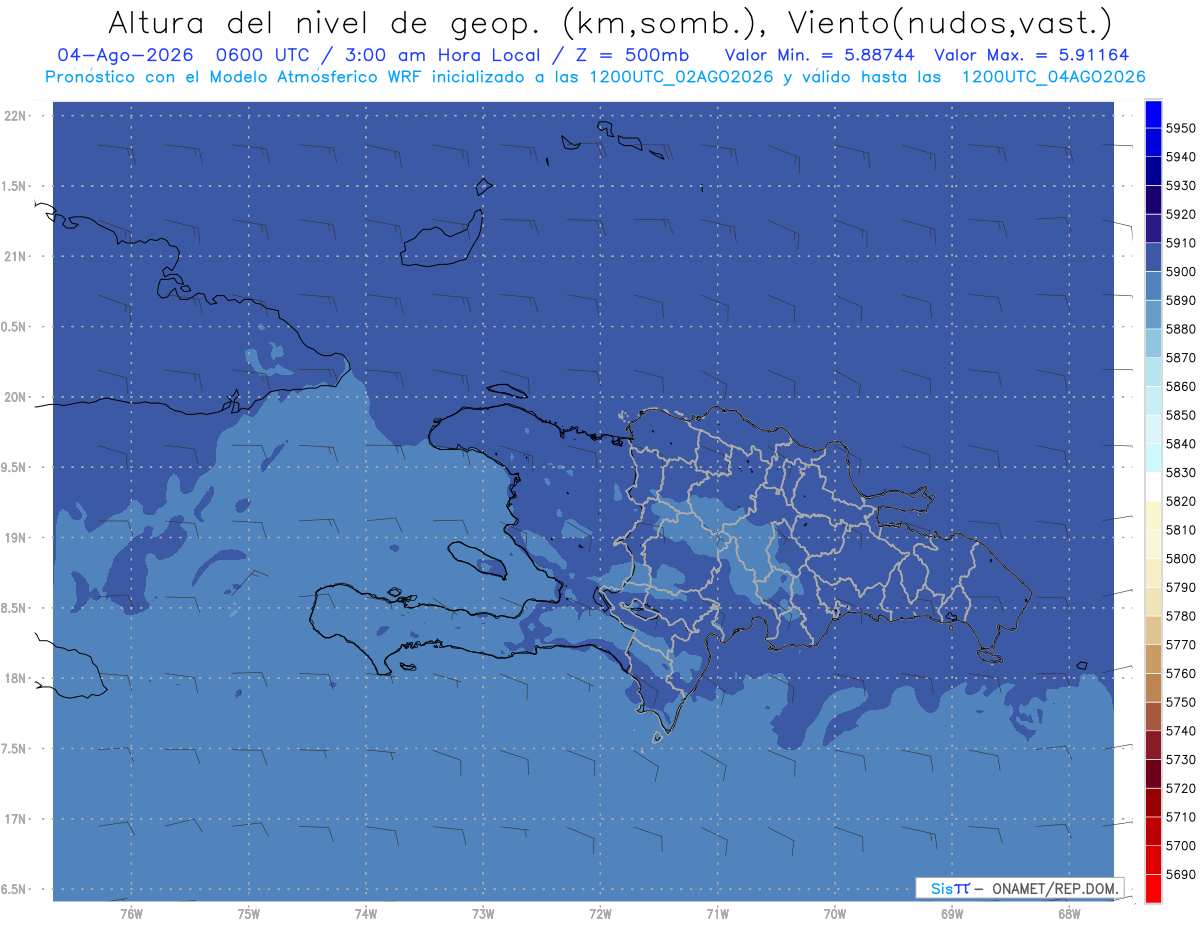Click the legend value 5830
The width and height of the screenshot is (1200, 927).
1180,473
